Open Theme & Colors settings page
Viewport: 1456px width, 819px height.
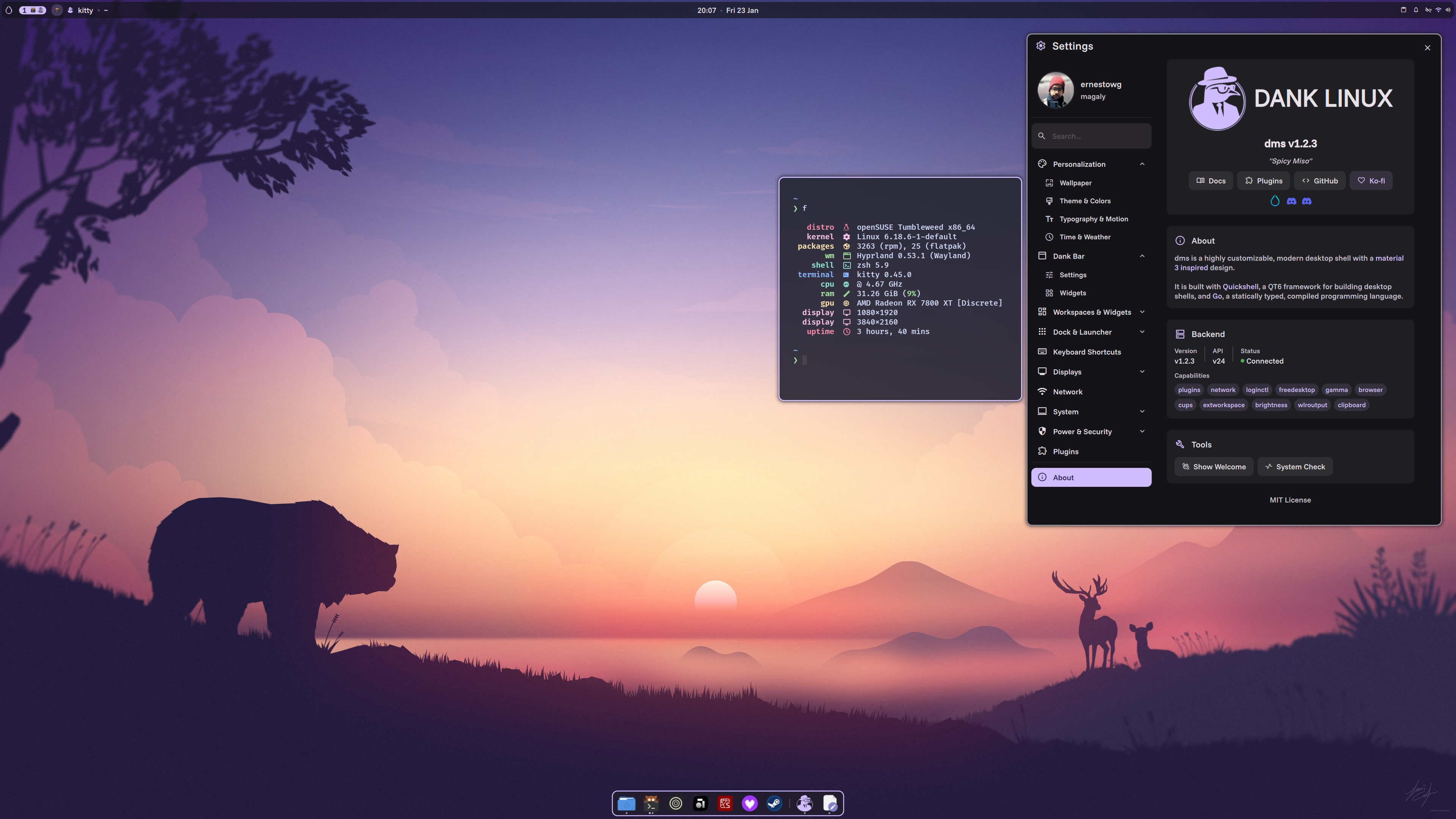(x=1085, y=201)
